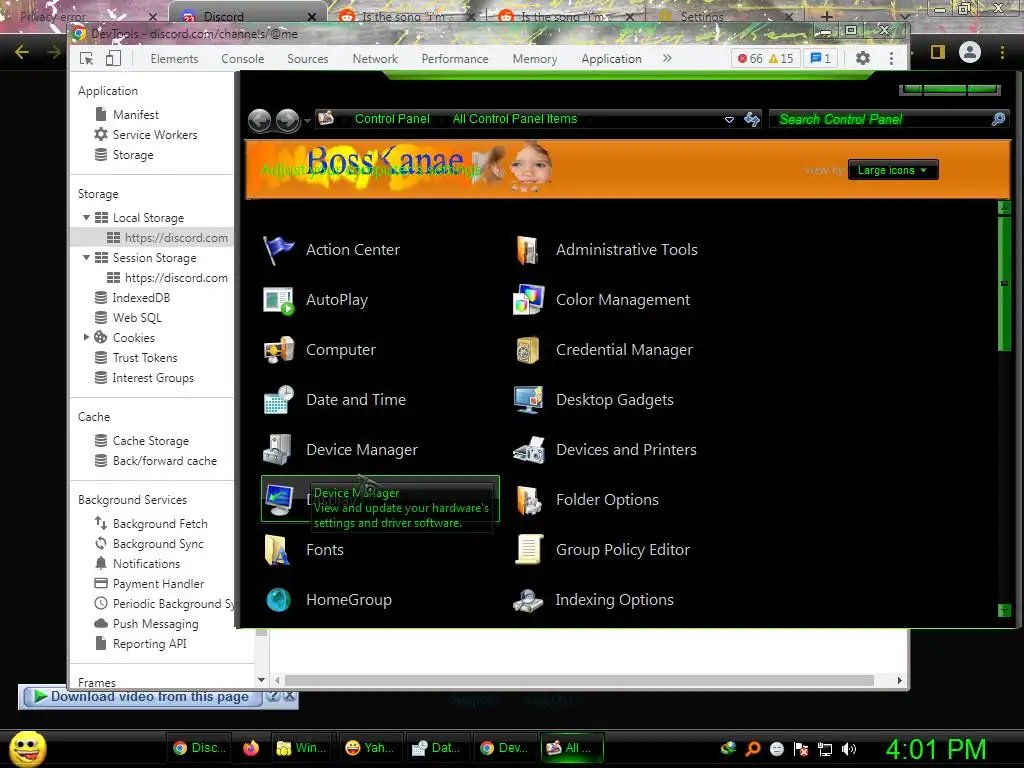This screenshot has height=768, width=1024.
Task: Switch to Console tab in DevTools
Action: [243, 59]
